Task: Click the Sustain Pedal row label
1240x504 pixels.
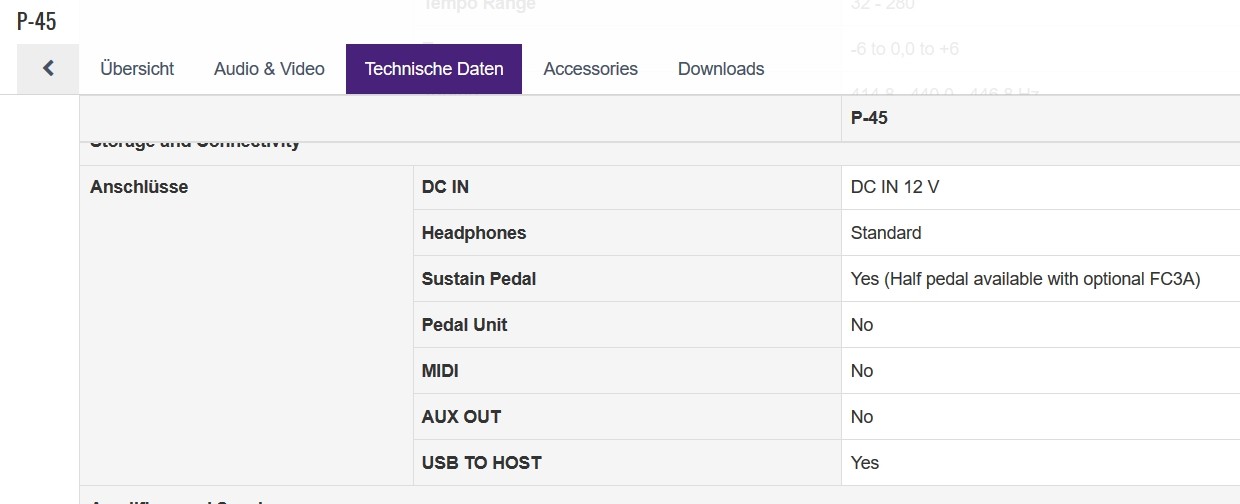Action: [479, 279]
